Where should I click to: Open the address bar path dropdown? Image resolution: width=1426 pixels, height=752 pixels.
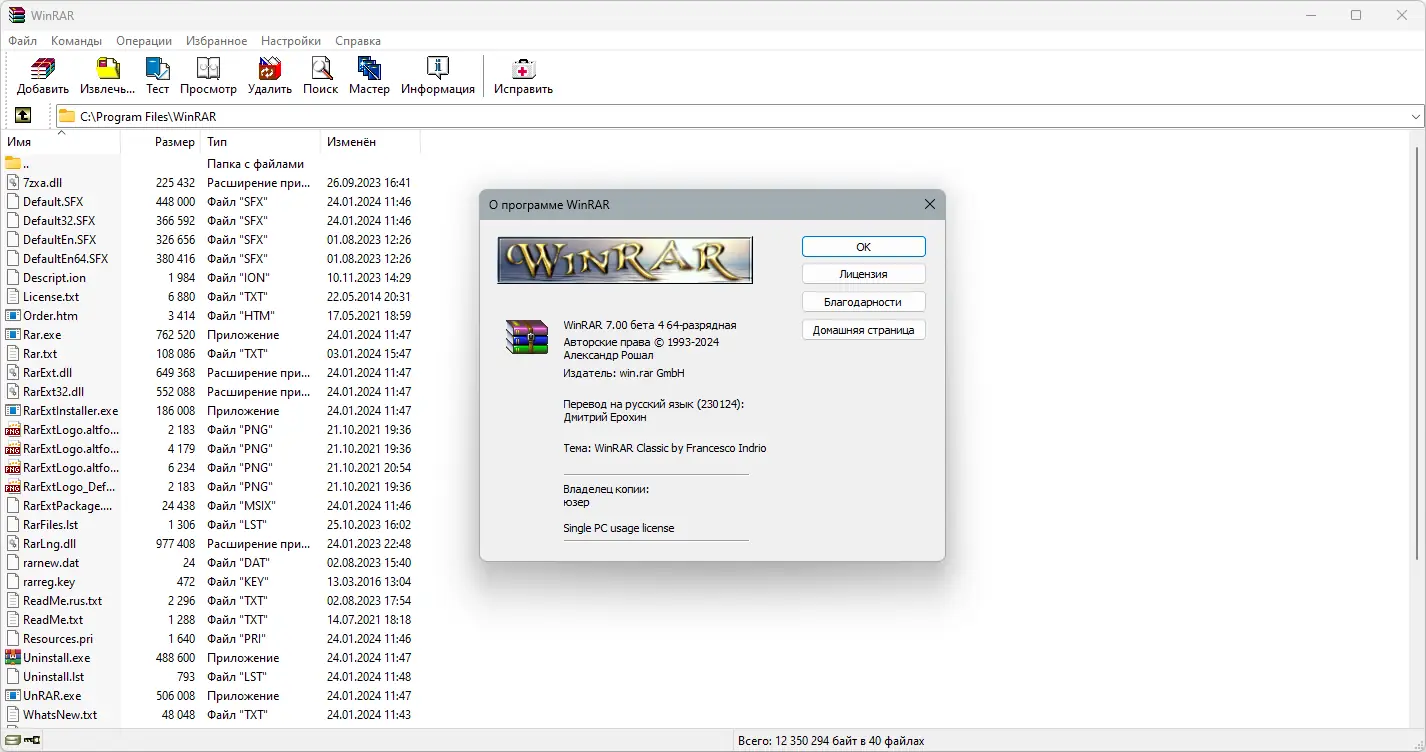(x=1416, y=116)
